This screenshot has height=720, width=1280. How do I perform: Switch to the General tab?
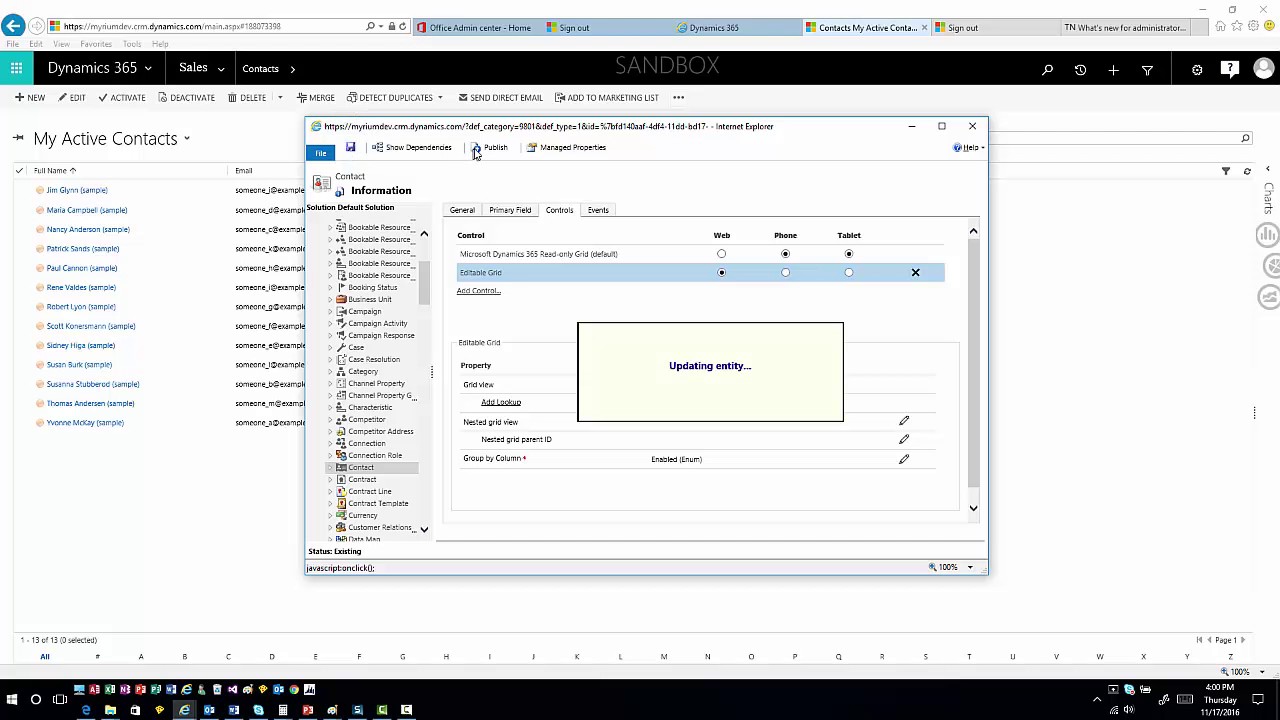462,210
